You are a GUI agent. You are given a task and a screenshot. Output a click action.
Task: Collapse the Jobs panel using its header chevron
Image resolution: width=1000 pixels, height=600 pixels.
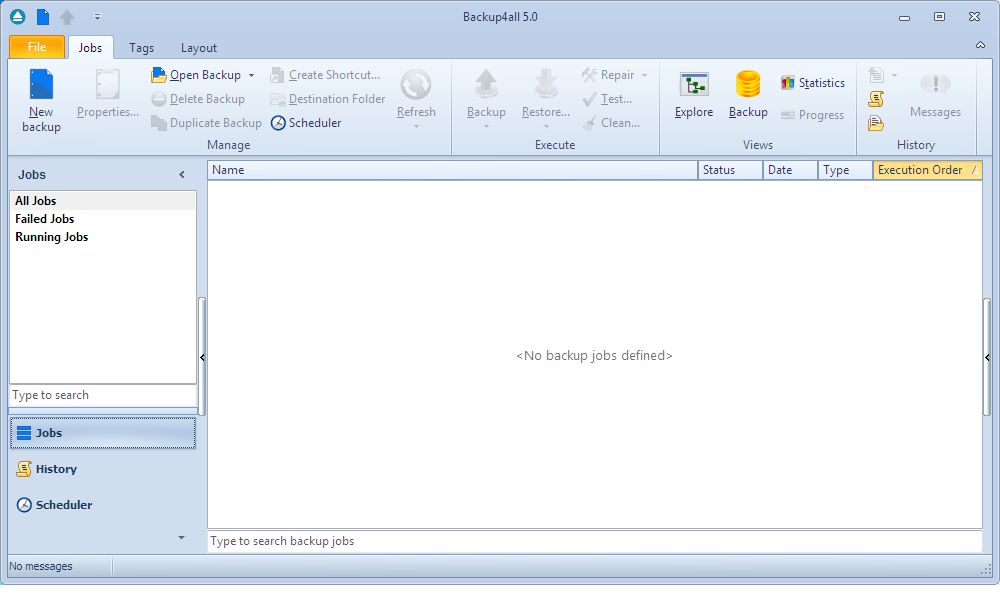(x=182, y=175)
